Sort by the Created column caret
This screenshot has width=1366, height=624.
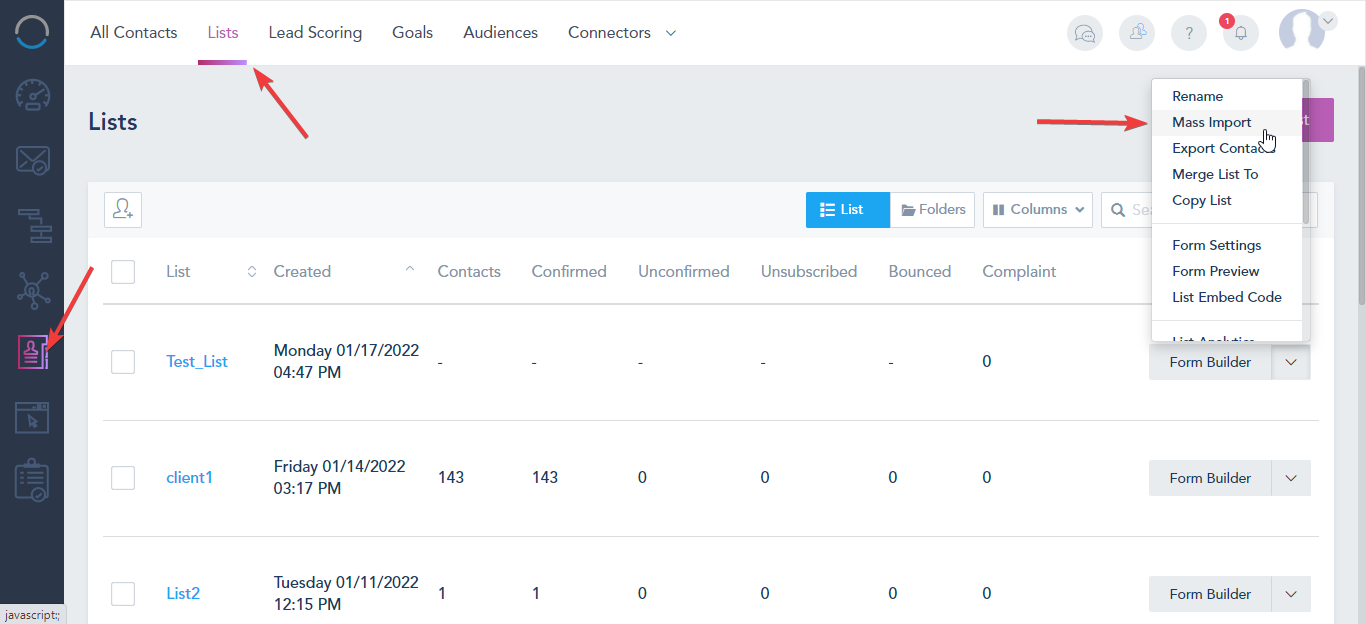click(410, 269)
